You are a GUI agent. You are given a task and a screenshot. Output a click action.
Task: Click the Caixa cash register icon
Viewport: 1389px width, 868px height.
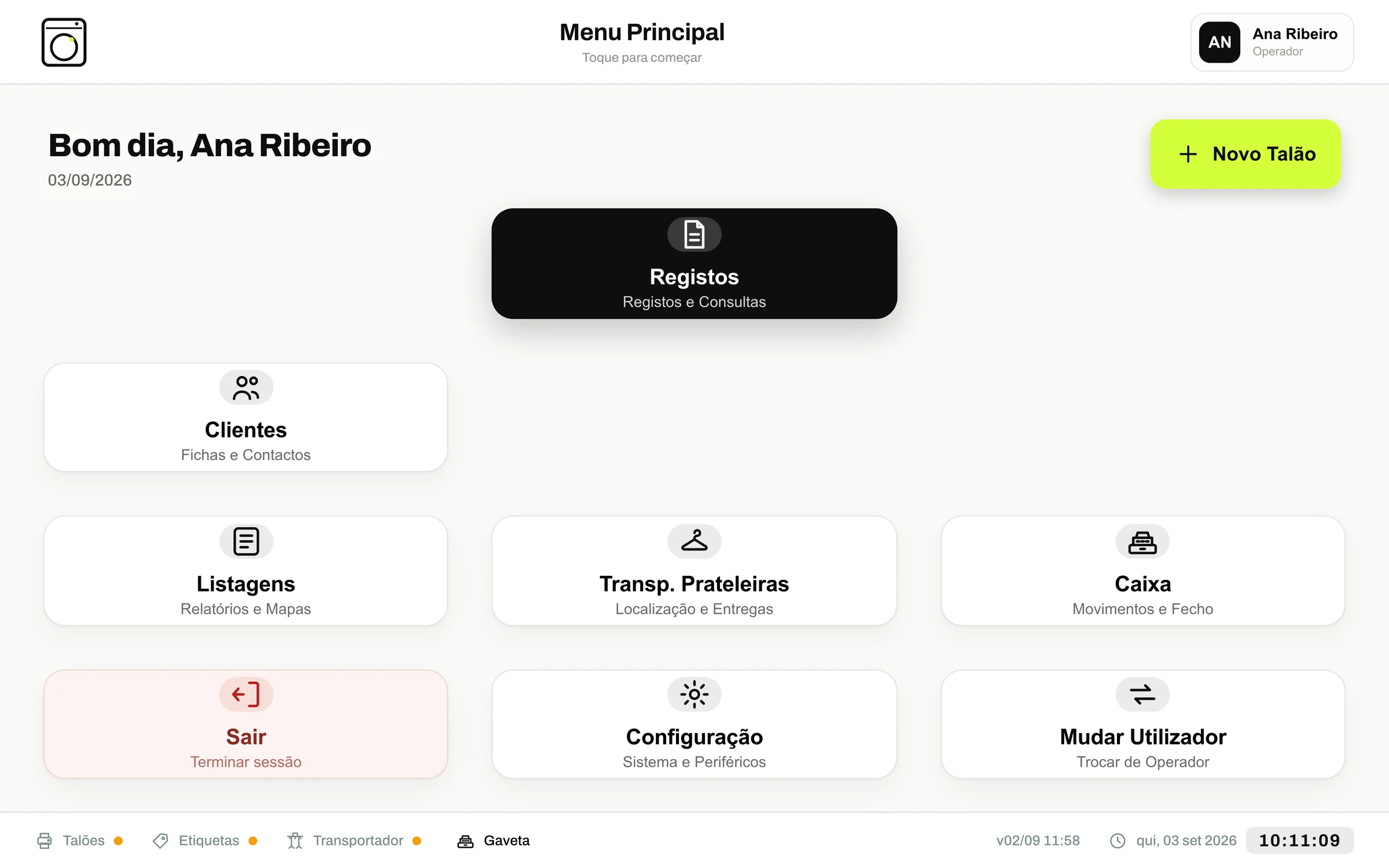coord(1142,542)
